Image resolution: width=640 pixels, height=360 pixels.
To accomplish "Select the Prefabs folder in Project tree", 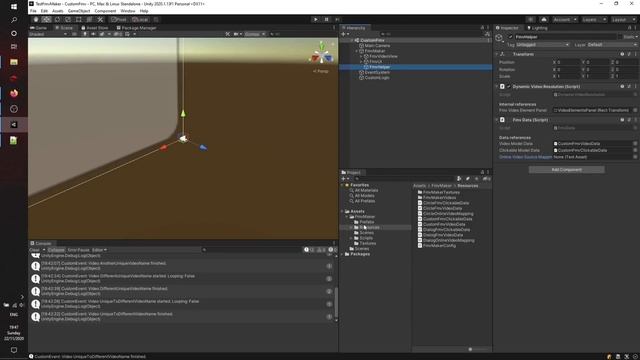I will click(364, 222).
